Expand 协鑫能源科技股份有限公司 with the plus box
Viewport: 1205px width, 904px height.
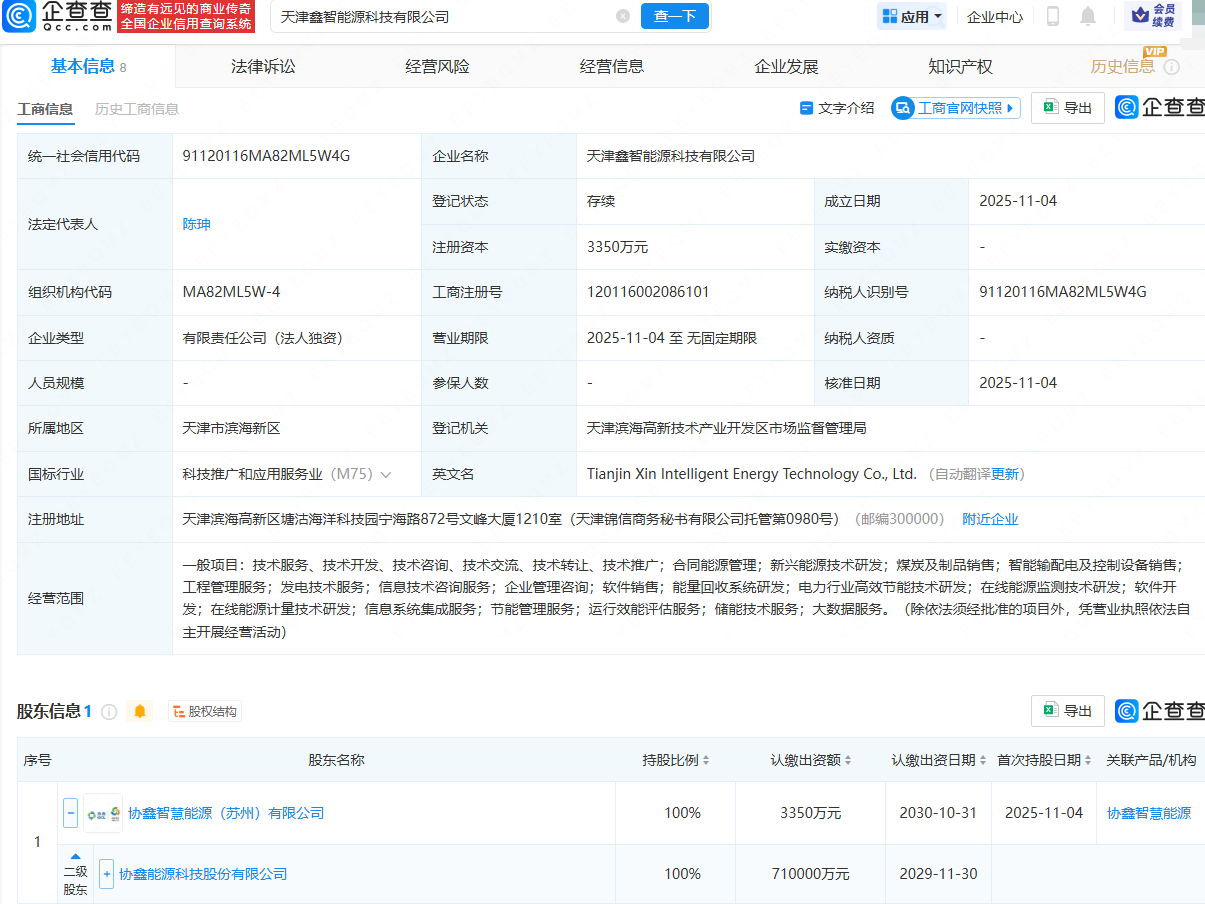[106, 874]
